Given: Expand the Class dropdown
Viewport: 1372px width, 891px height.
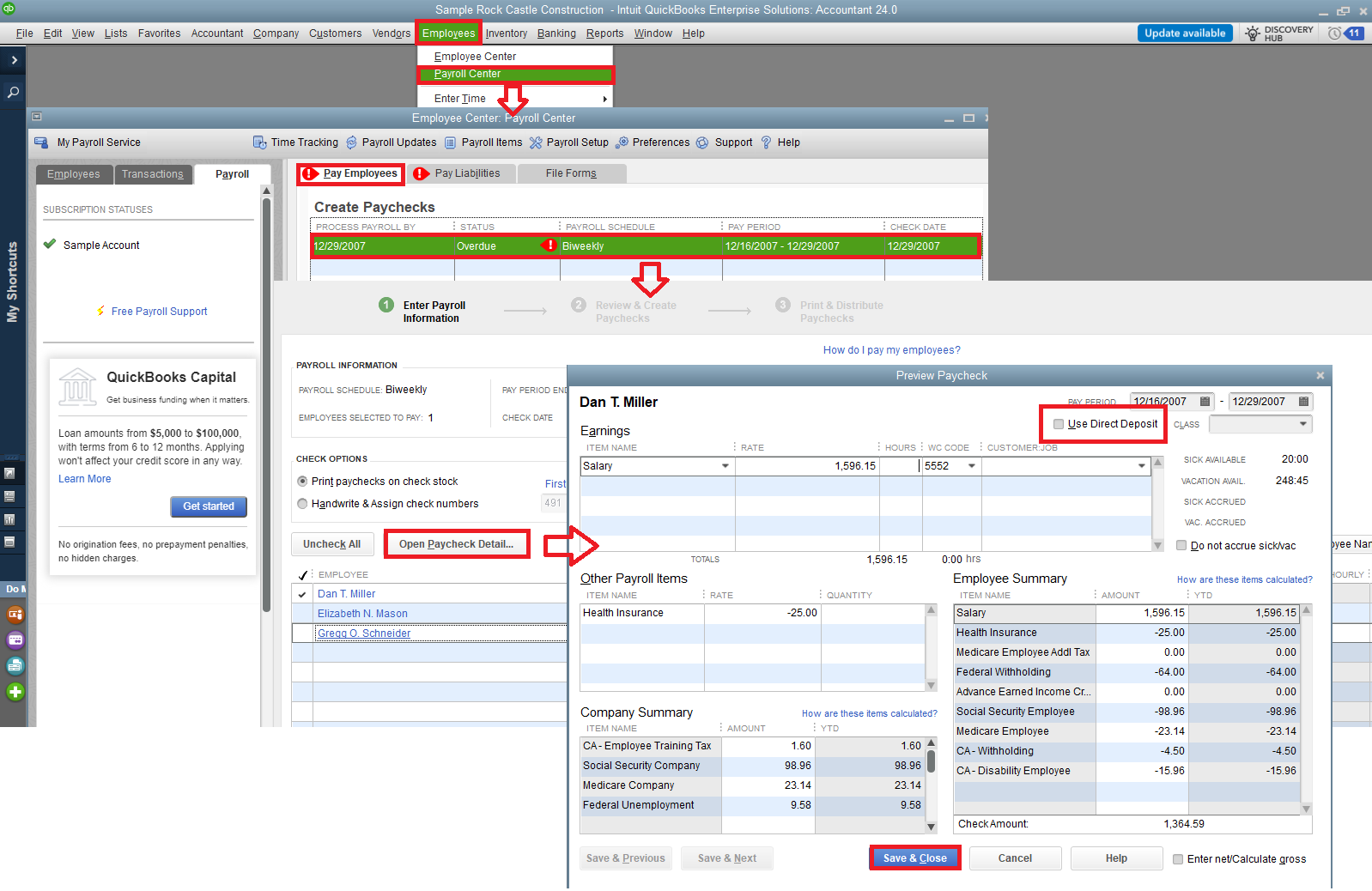Looking at the screenshot, I should pyautogui.click(x=1302, y=424).
